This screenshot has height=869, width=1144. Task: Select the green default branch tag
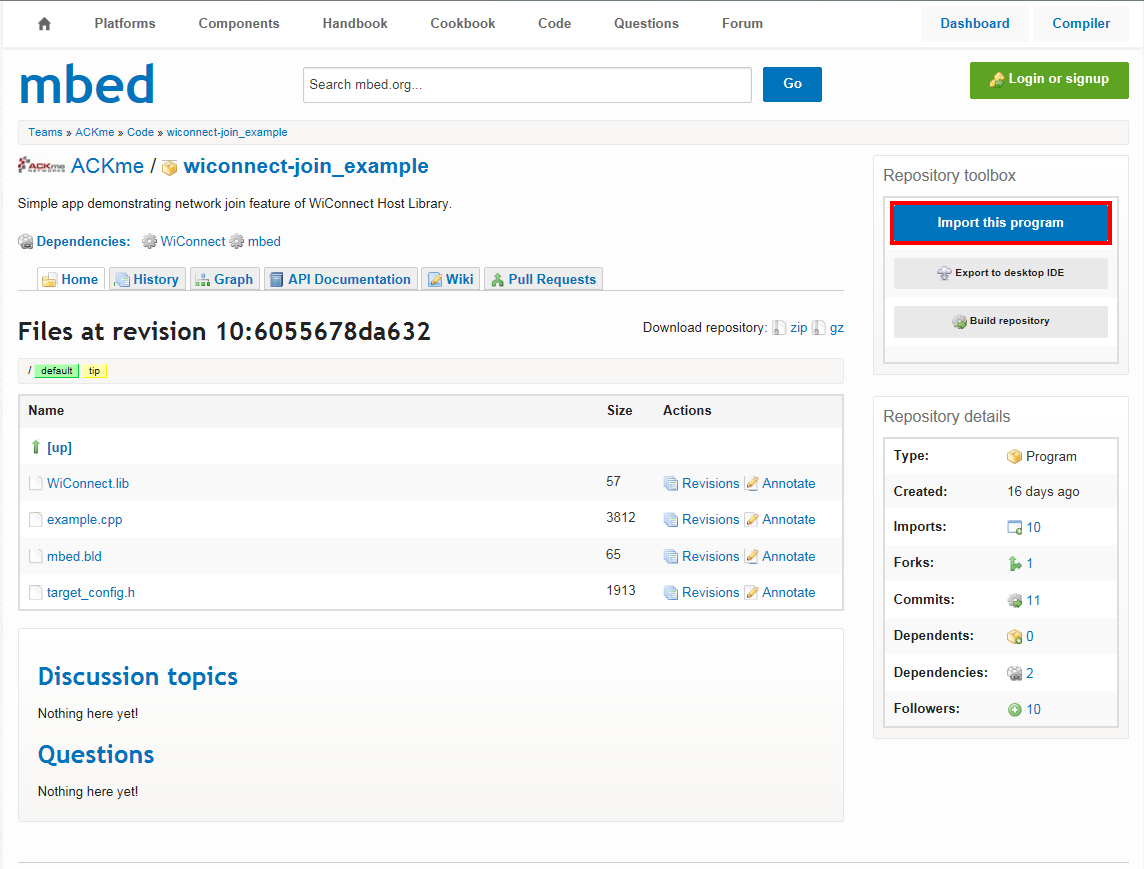coord(56,371)
